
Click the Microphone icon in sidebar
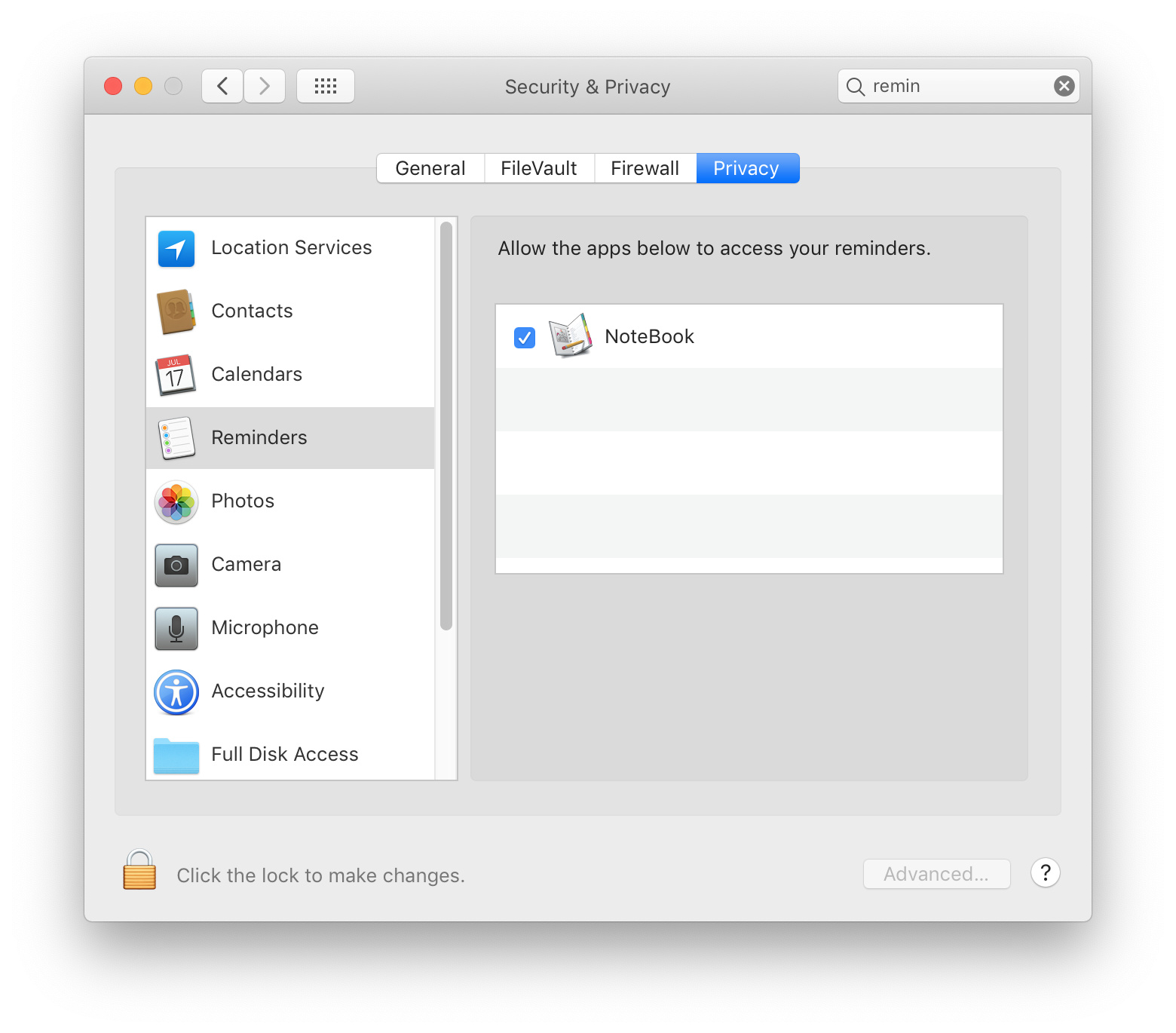(x=176, y=629)
